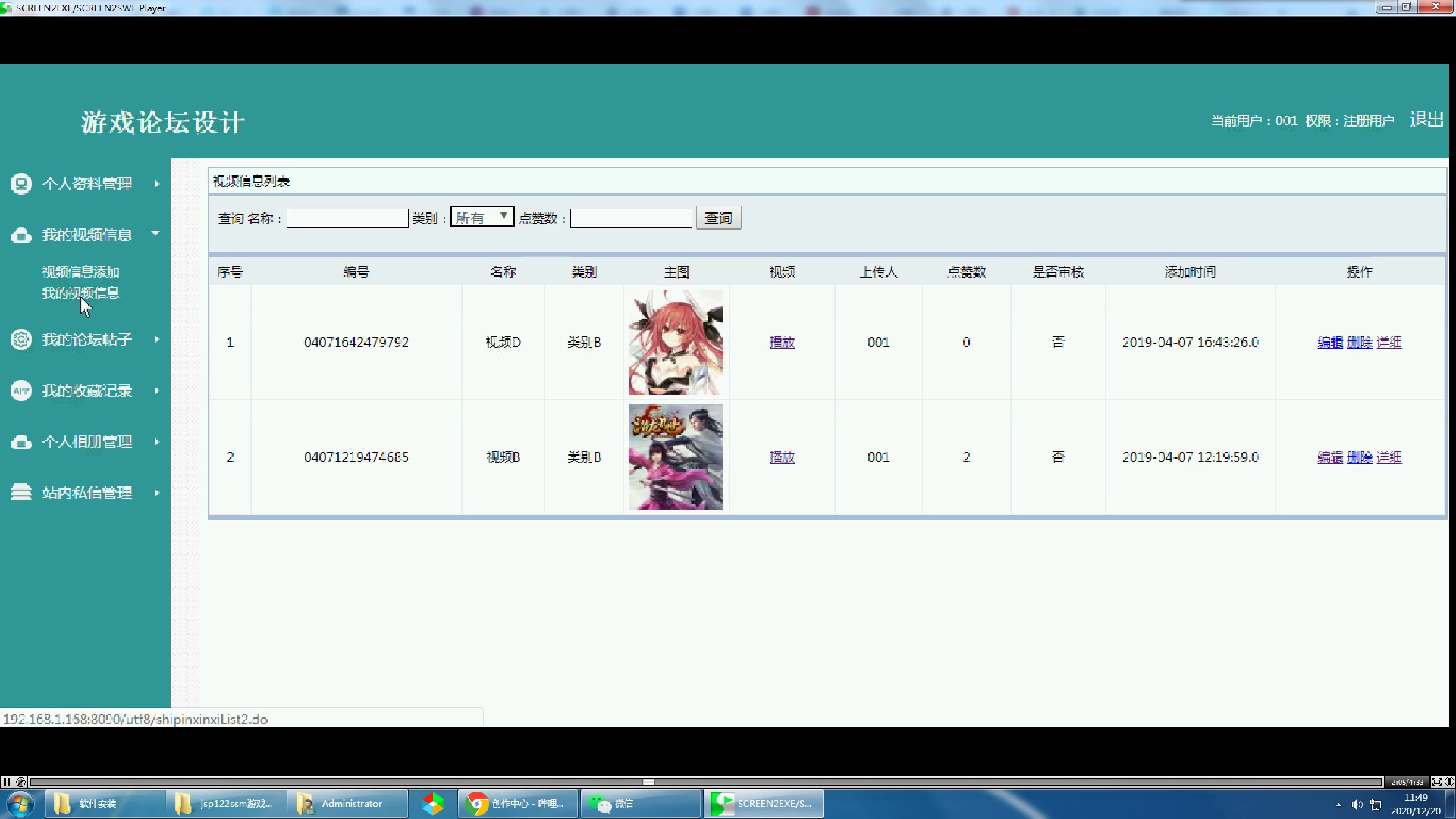Image resolution: width=1456 pixels, height=819 pixels.
Task: Click 删除 for the 视频B row
Action: point(1360,457)
